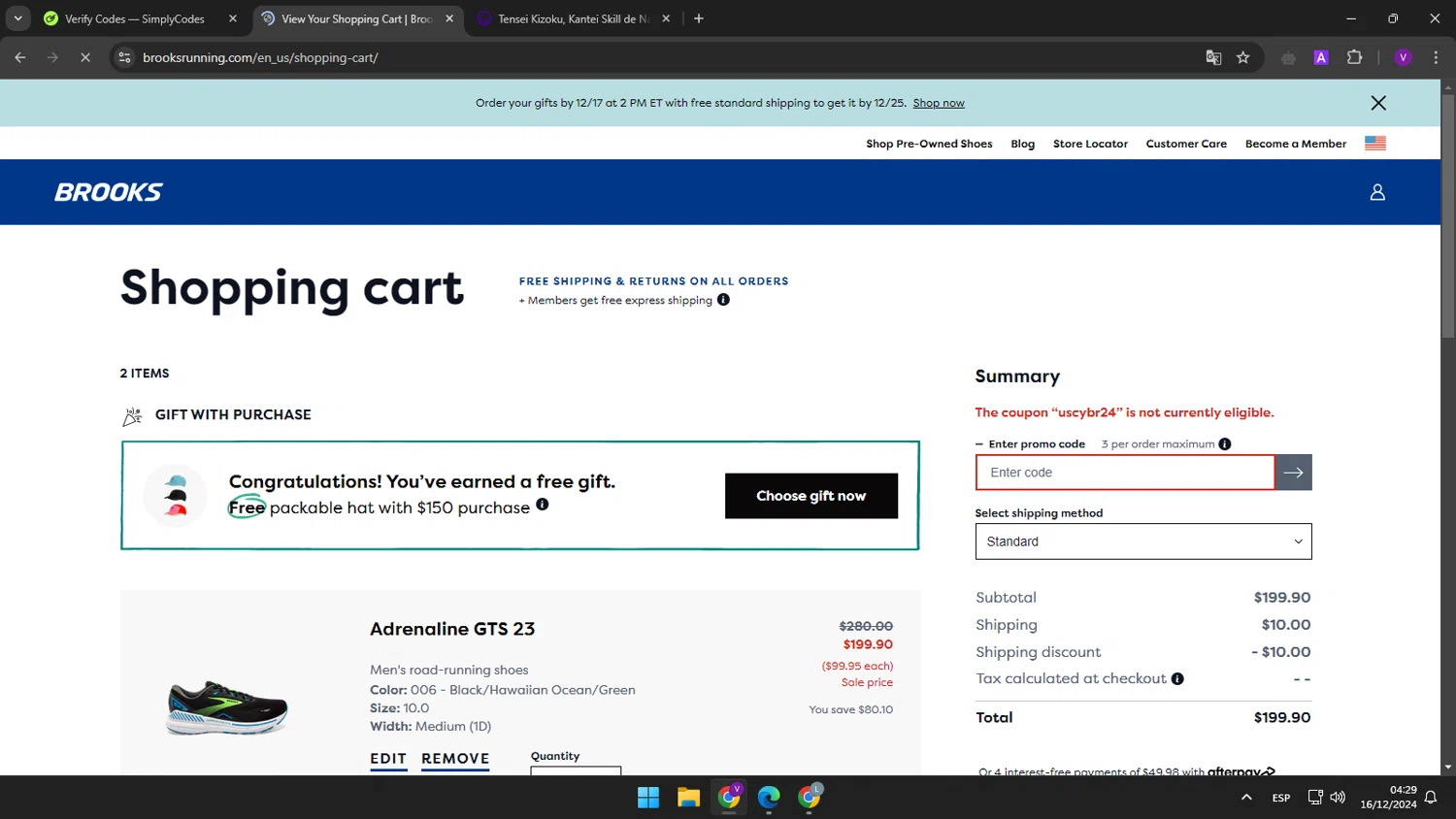Click the translate page icon
The image size is (1456, 819).
click(x=1213, y=58)
